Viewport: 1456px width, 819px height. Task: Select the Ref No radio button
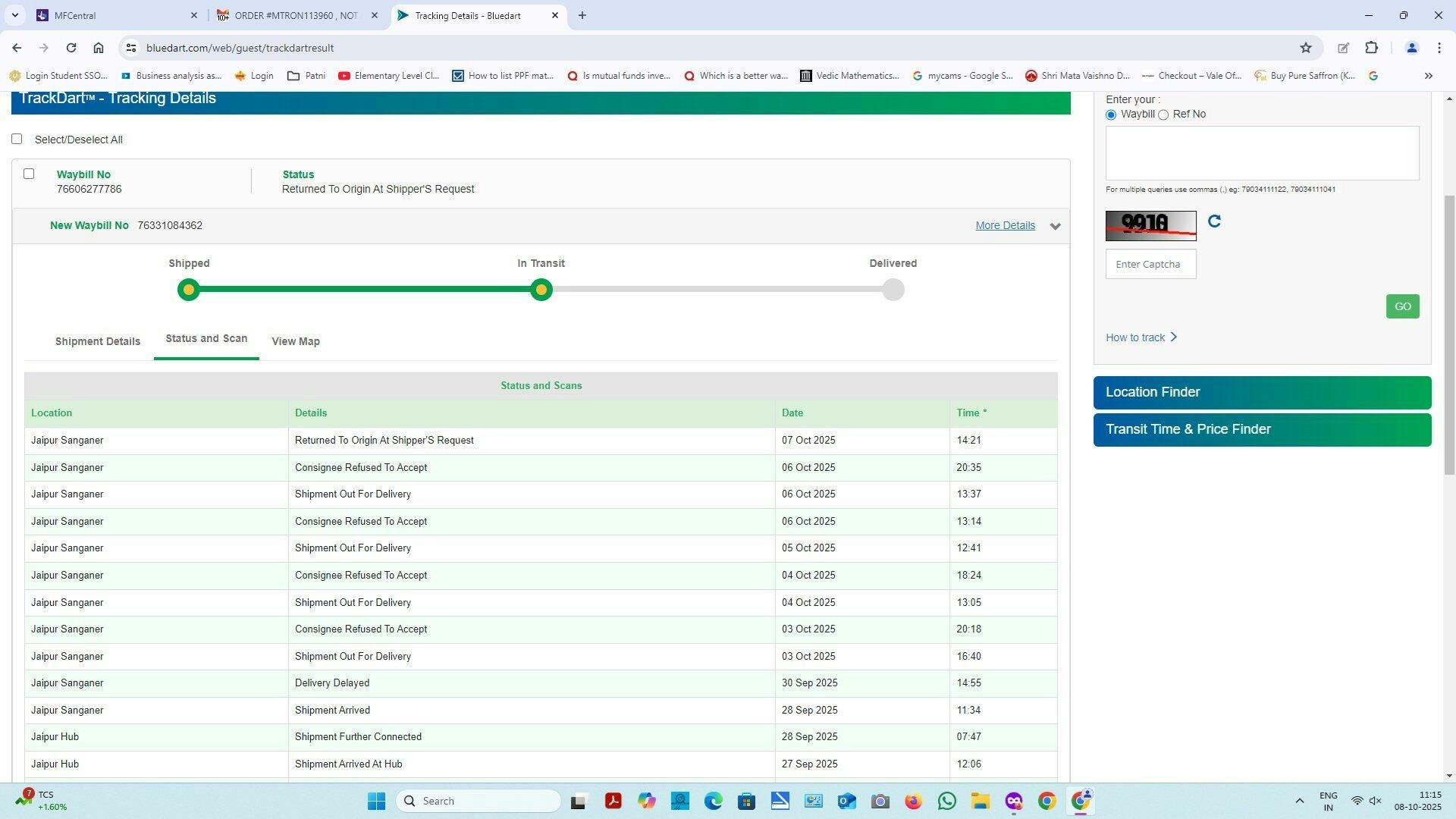[x=1163, y=115]
